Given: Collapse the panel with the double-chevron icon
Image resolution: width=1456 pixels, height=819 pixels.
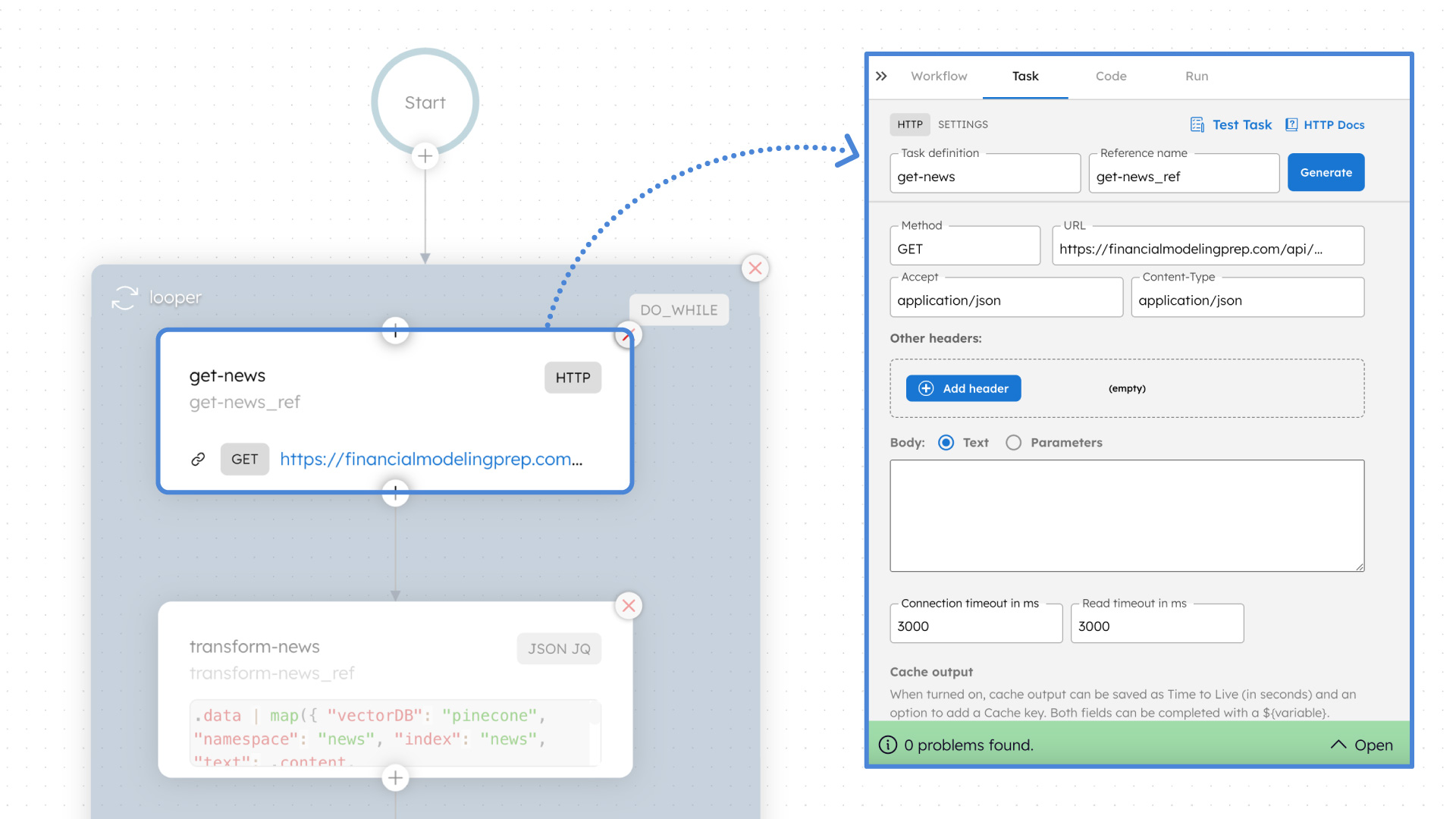Looking at the screenshot, I should point(882,76).
